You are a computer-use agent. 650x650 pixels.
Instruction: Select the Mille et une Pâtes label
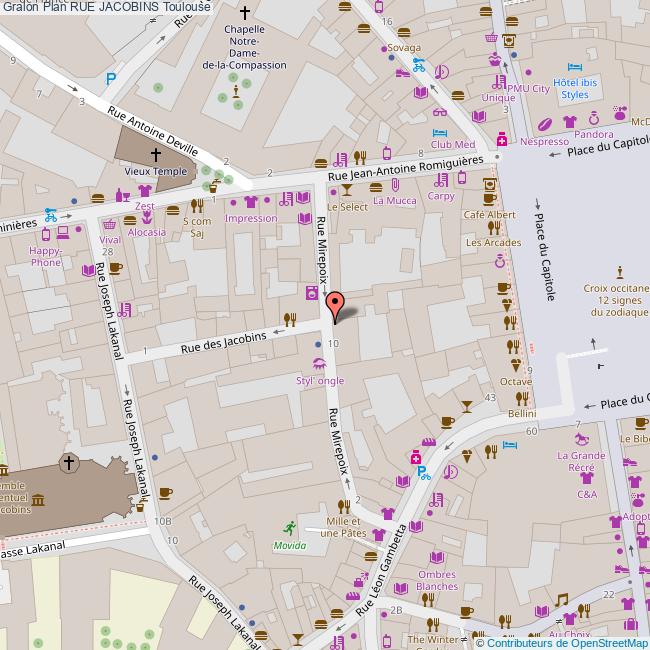click(x=343, y=528)
